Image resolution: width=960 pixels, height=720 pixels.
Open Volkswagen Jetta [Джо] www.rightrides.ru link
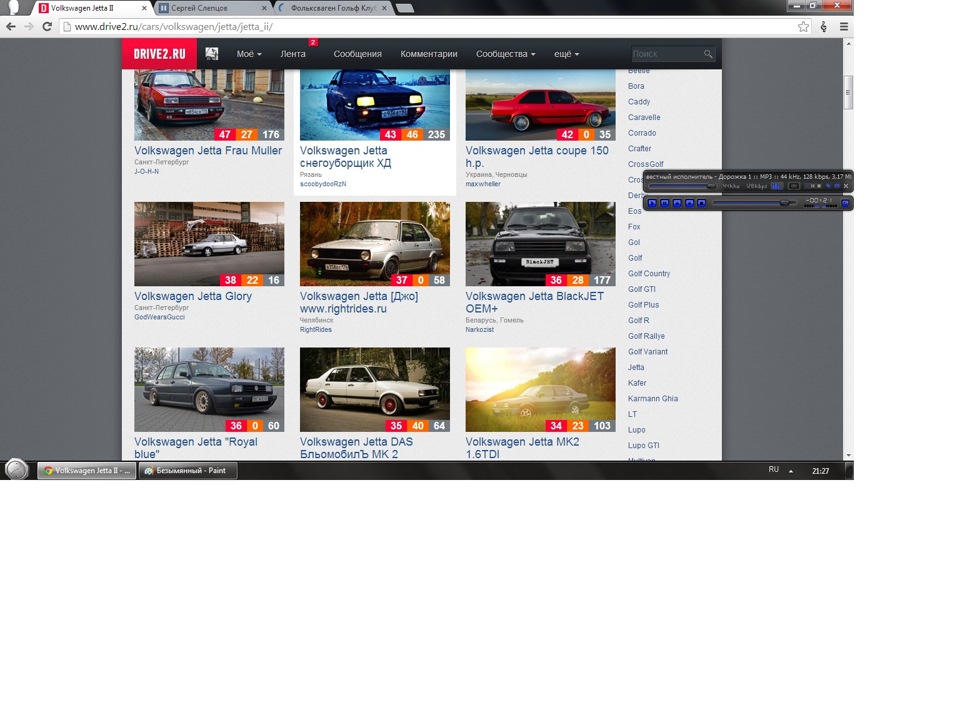pos(359,302)
